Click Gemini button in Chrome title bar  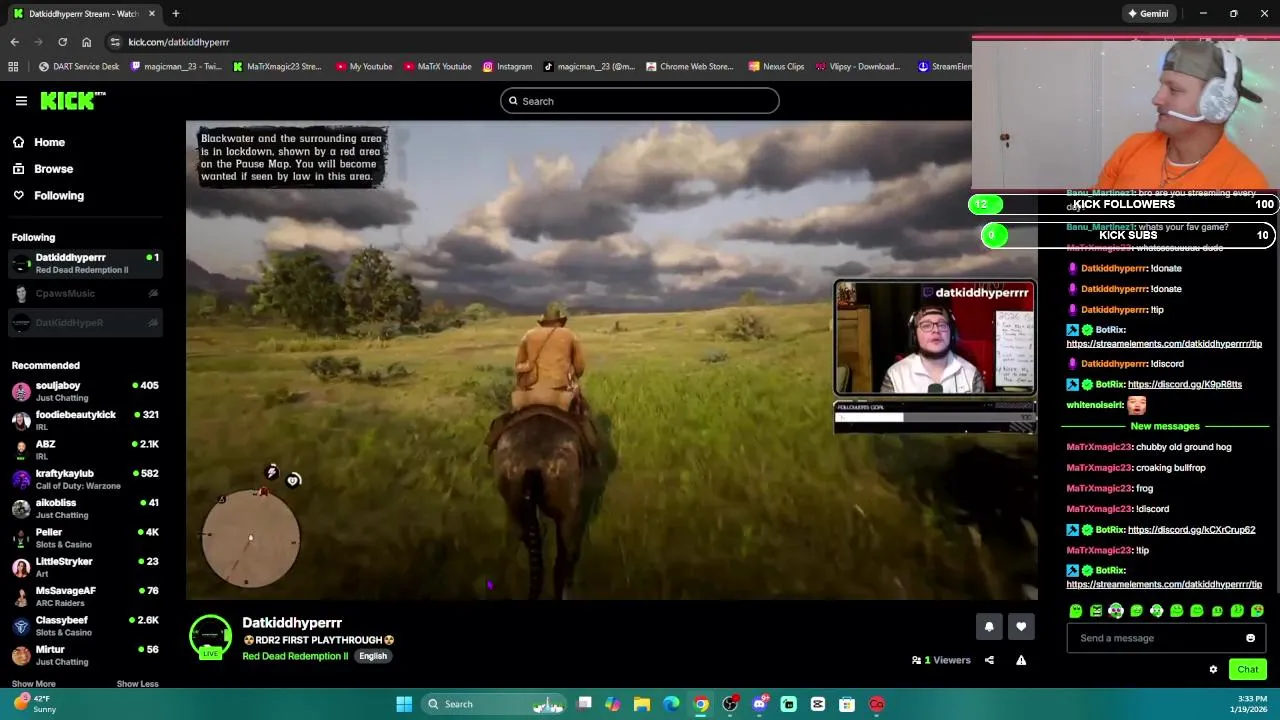pos(1148,14)
